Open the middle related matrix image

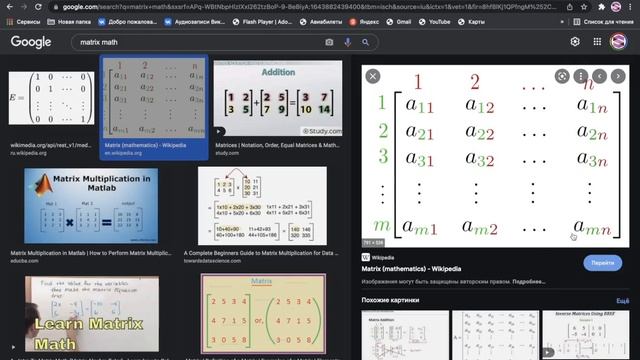coord(496,335)
